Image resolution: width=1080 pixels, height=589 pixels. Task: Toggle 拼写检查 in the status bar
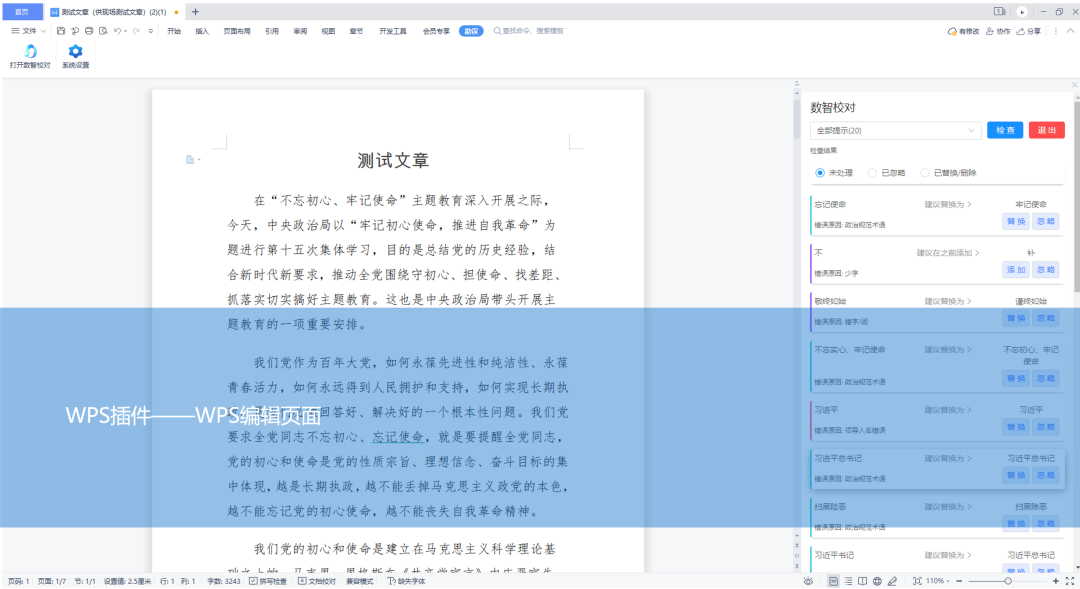tap(268, 581)
